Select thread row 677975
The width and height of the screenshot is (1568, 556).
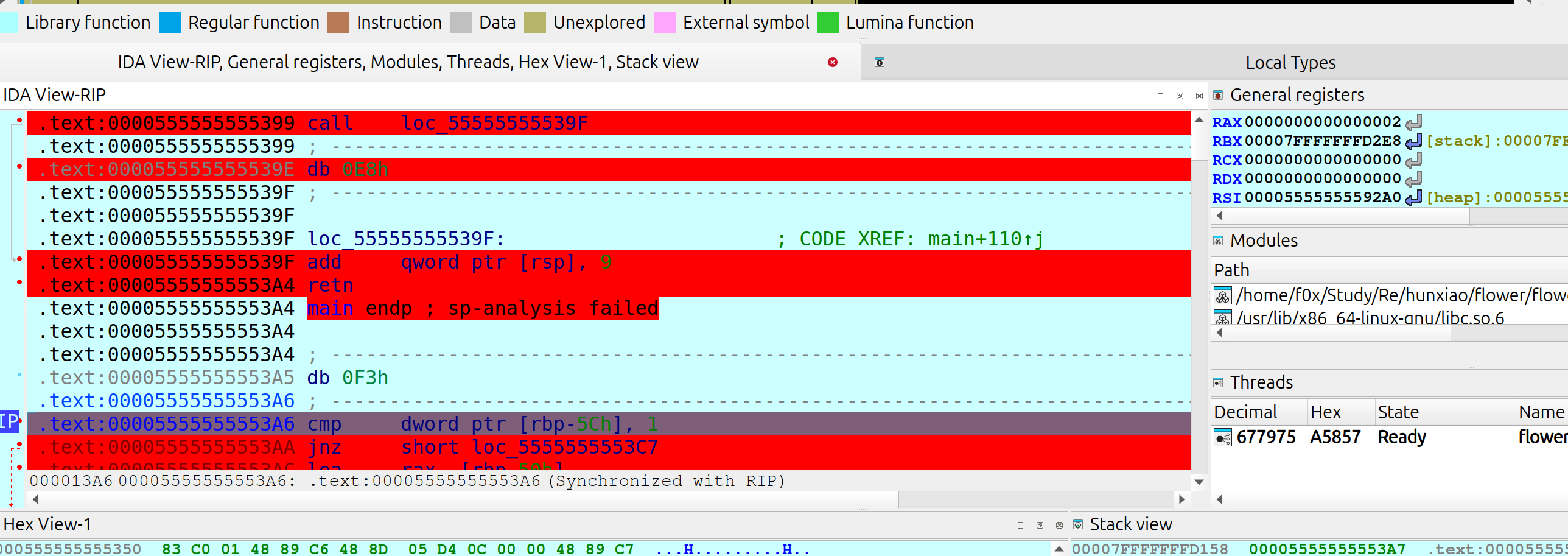(x=1390, y=437)
